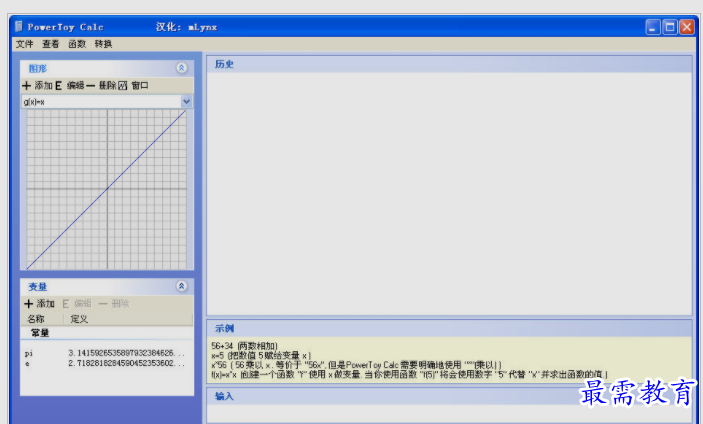Open the g(x)=x function dropdown
This screenshot has width=703, height=424.
(186, 102)
